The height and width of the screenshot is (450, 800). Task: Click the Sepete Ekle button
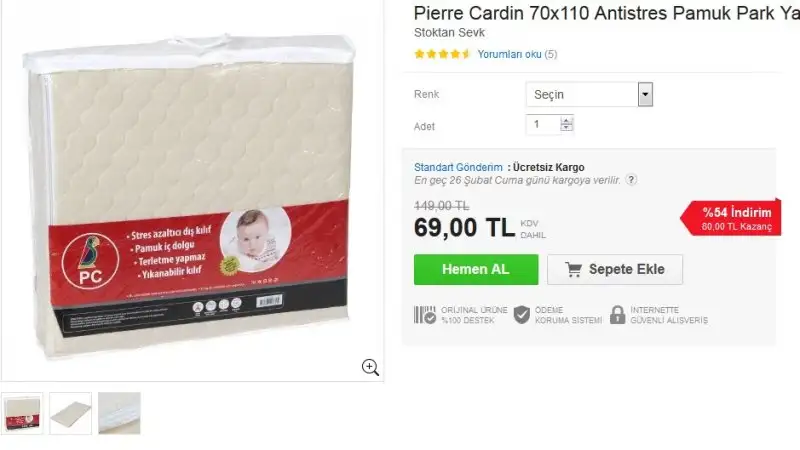(615, 269)
